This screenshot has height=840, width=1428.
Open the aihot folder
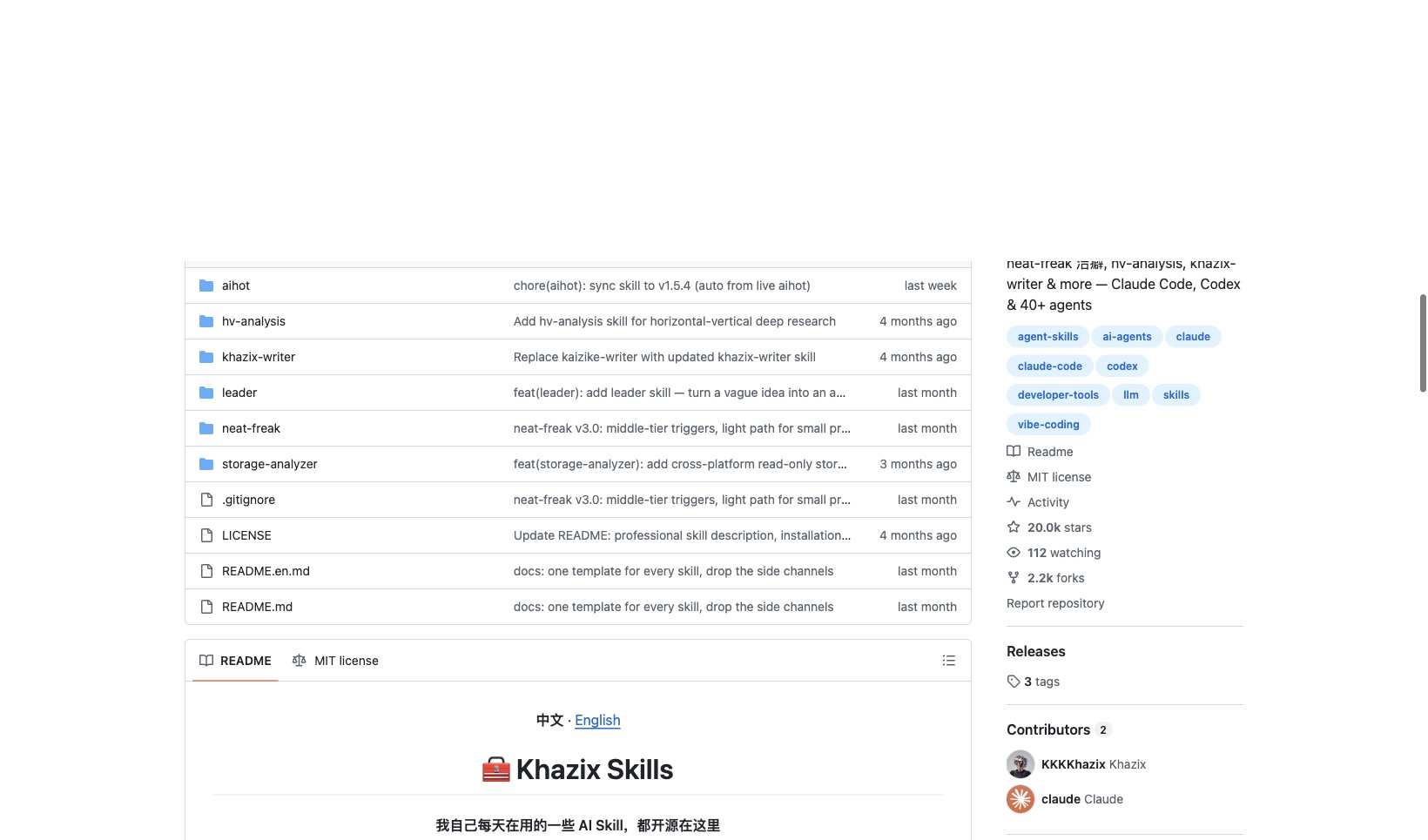pos(235,286)
